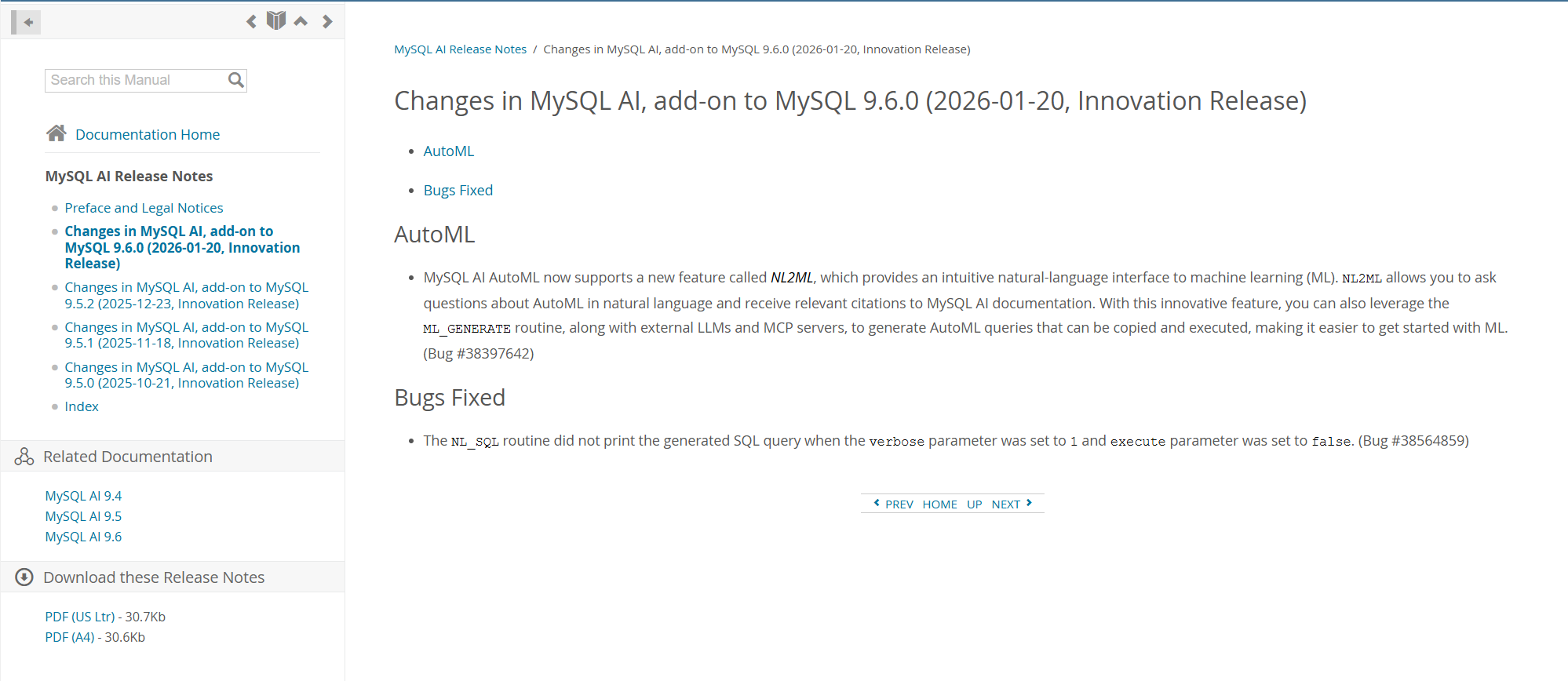Click the download circle icon for release notes
Image resolution: width=1568 pixels, height=681 pixels.
pos(24,577)
